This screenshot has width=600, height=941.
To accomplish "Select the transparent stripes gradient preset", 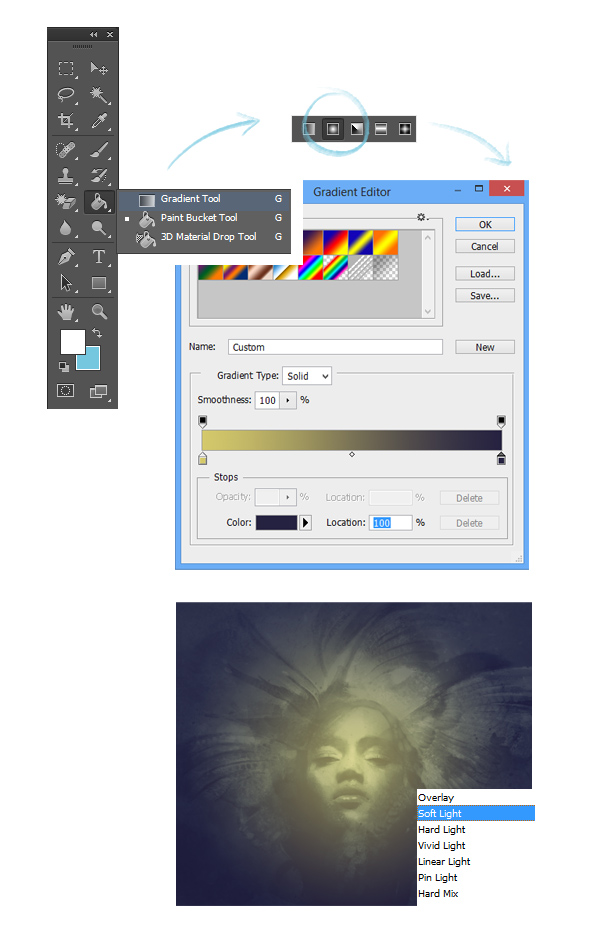I will click(361, 268).
